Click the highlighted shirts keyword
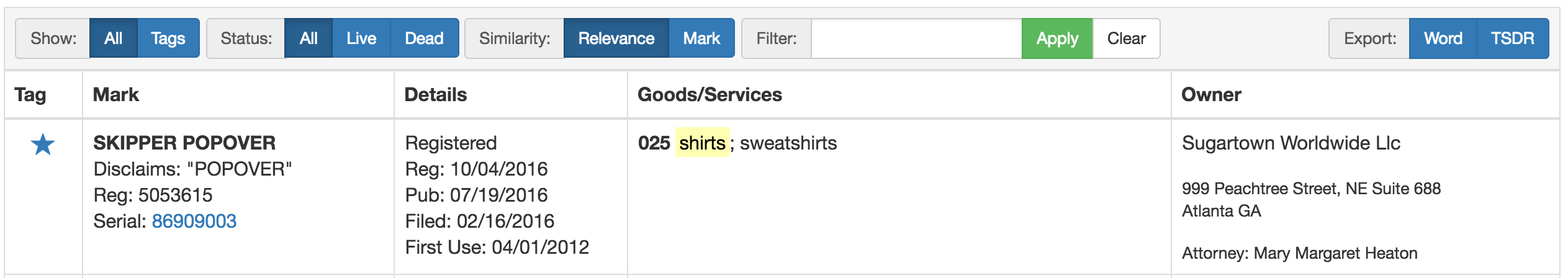Image resolution: width=1568 pixels, height=278 pixels. tap(702, 143)
